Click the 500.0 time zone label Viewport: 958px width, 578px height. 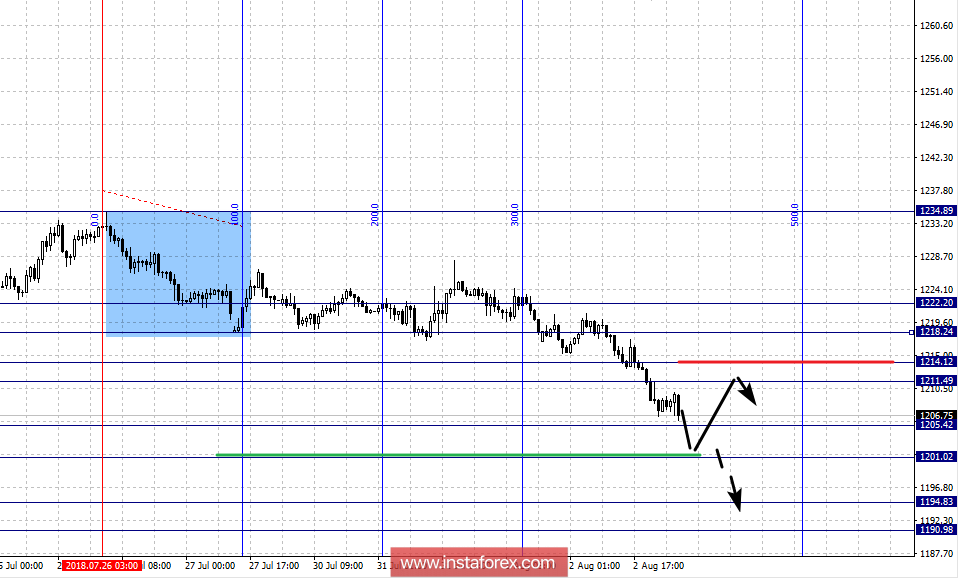coord(795,215)
